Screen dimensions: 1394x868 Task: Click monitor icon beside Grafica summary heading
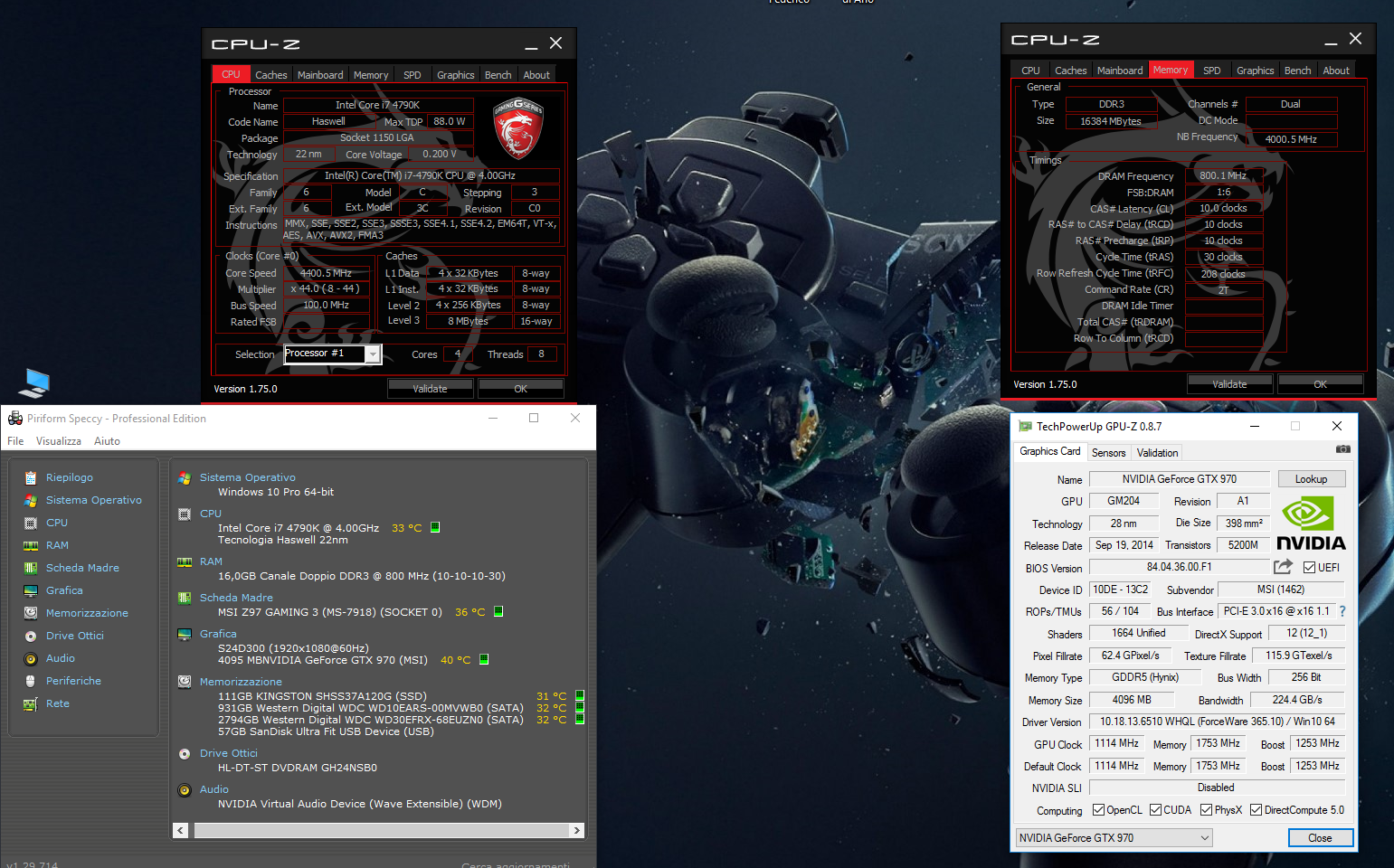click(x=185, y=634)
